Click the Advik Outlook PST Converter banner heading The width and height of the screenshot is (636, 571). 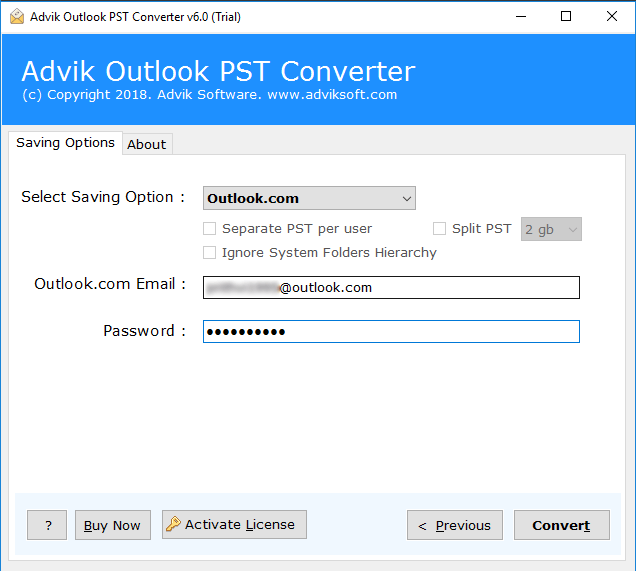pyautogui.click(x=218, y=71)
